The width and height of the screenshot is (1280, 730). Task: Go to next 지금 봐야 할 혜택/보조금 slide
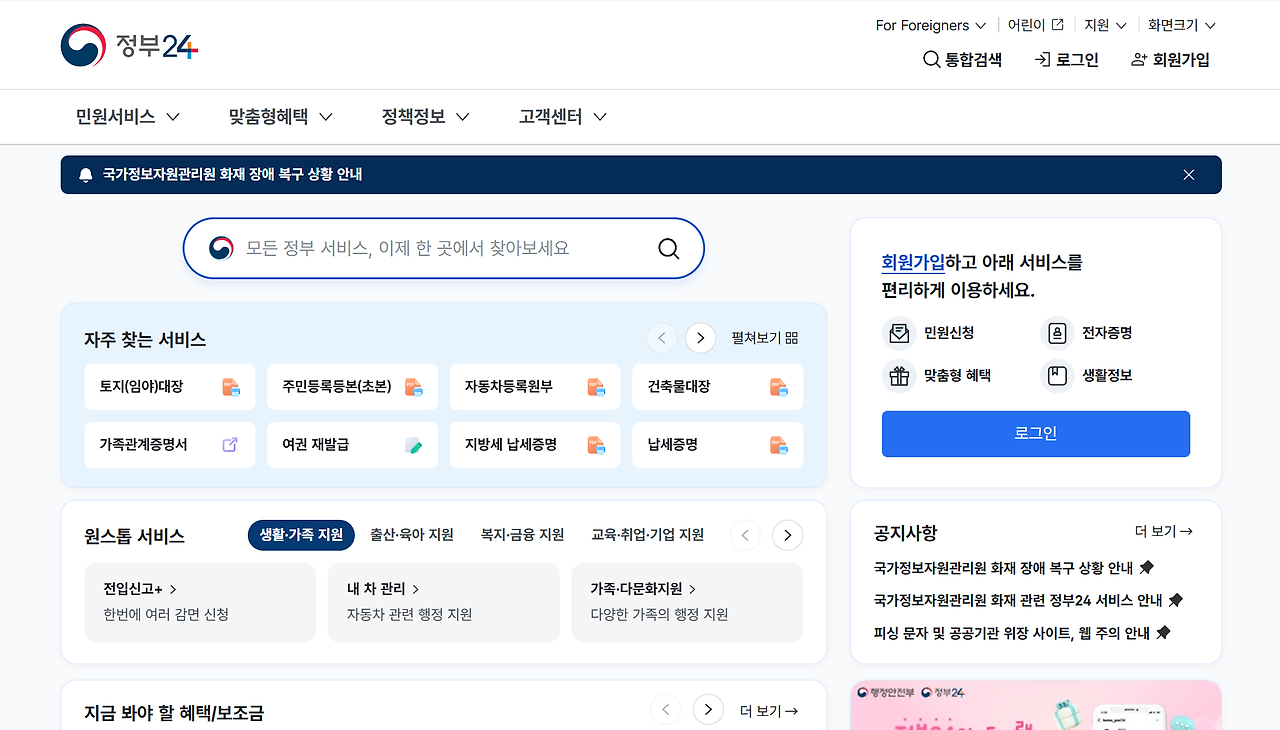pyautogui.click(x=708, y=710)
